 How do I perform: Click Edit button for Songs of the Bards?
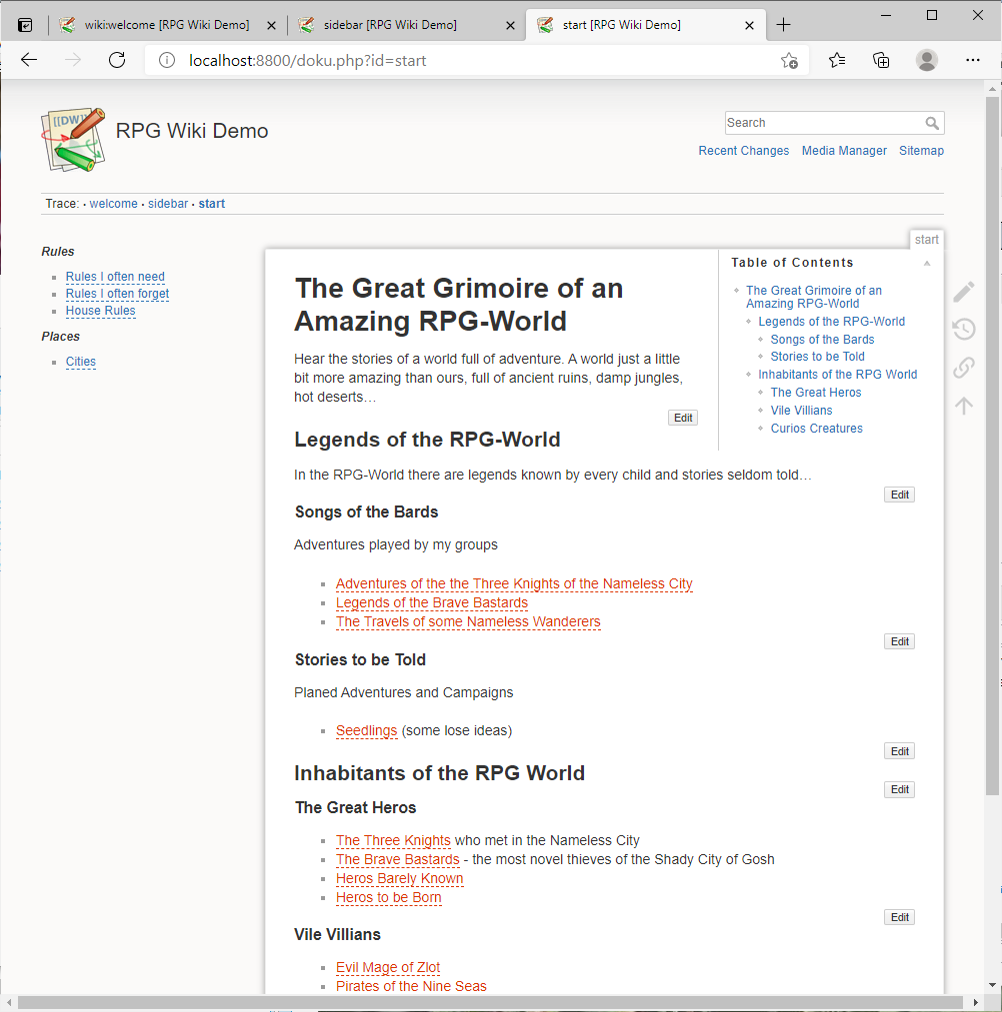[899, 641]
